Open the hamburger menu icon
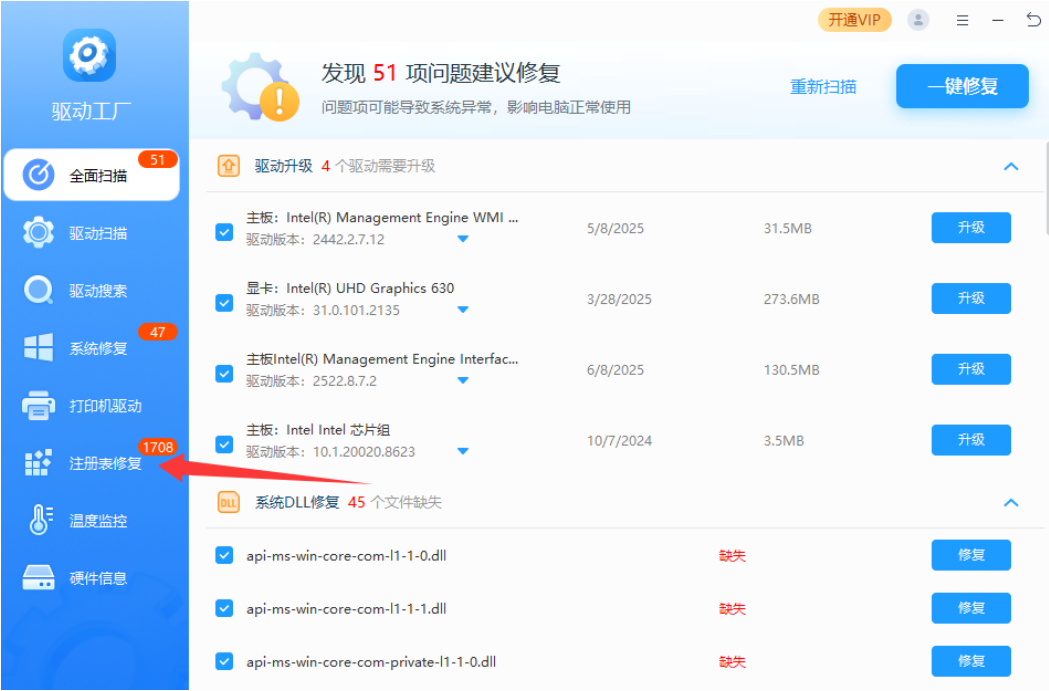This screenshot has width=1049, height=691. pos(963,21)
